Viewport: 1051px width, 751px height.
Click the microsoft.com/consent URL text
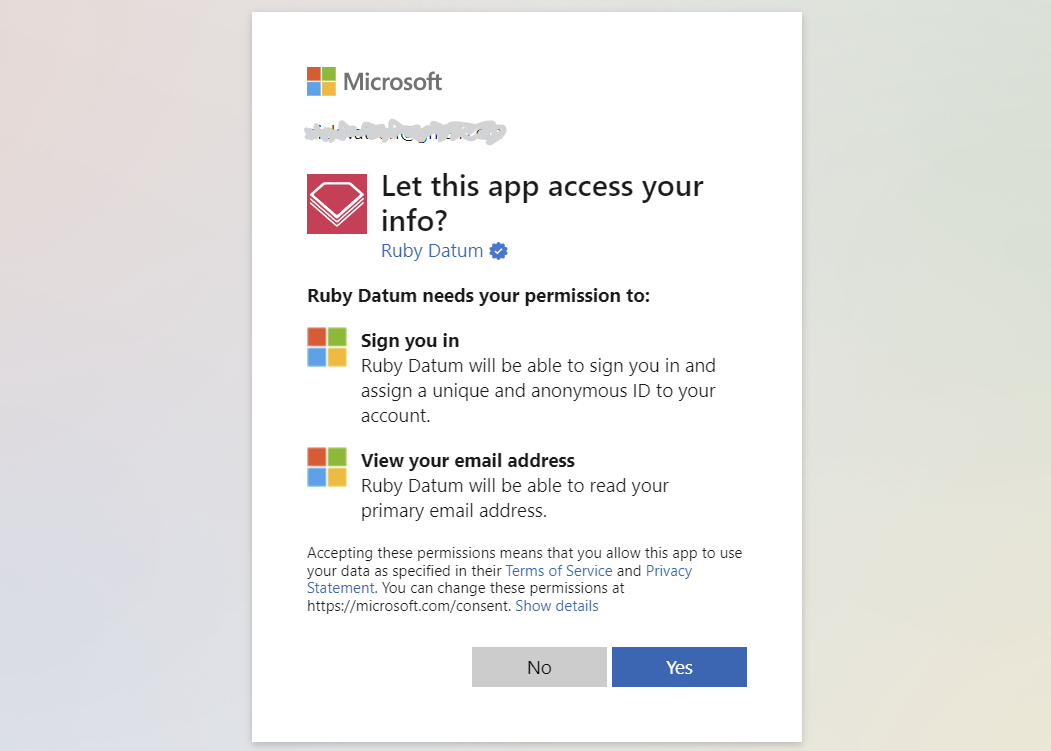click(x=409, y=605)
